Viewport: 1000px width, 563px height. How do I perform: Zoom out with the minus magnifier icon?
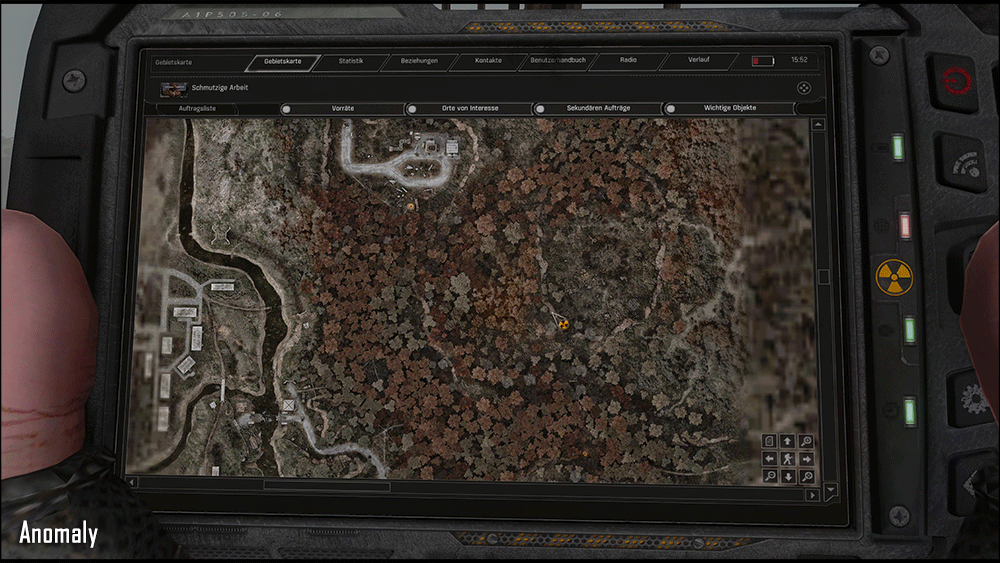(x=770, y=476)
